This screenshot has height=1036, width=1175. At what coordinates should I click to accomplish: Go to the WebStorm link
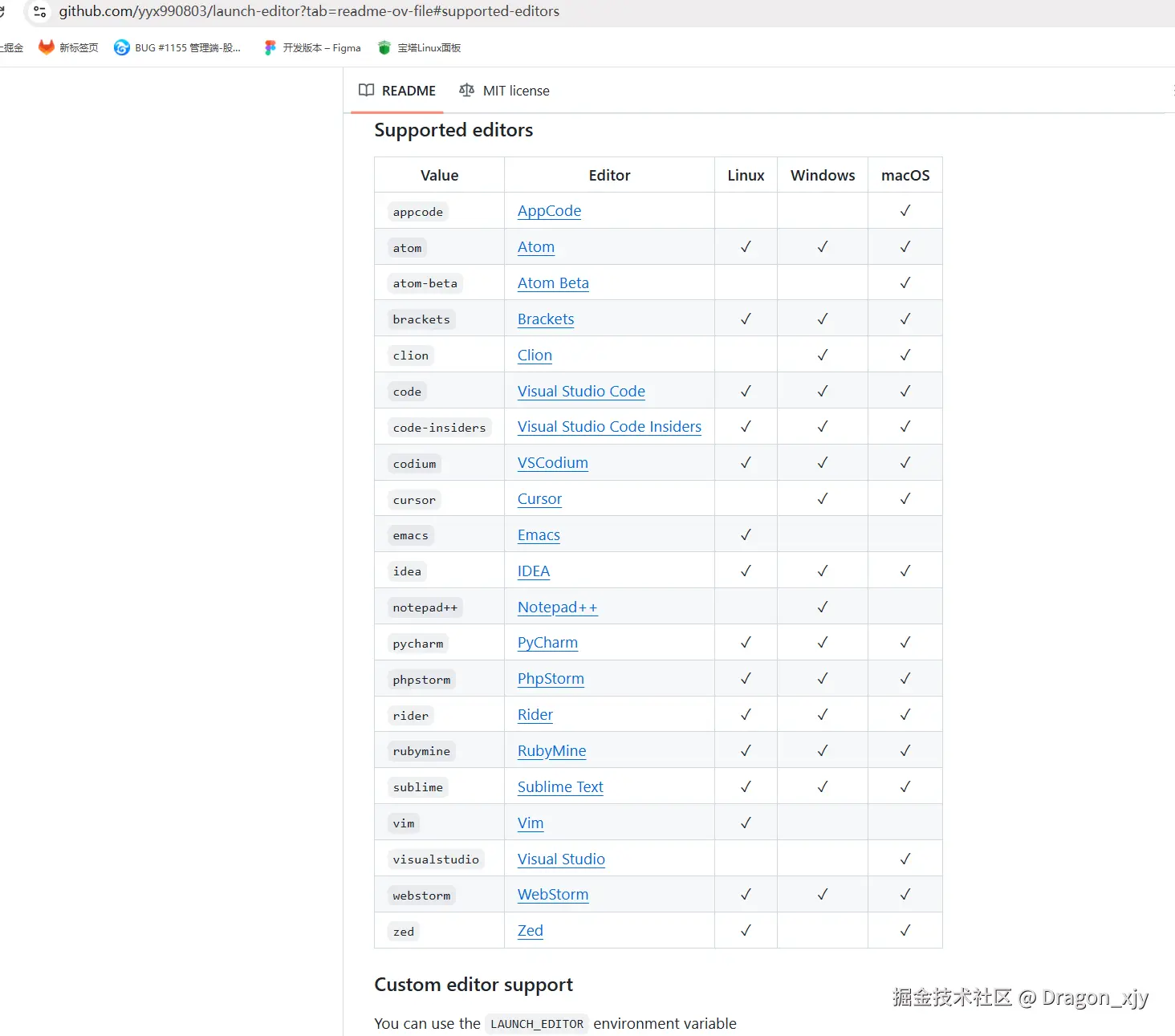[x=553, y=895]
